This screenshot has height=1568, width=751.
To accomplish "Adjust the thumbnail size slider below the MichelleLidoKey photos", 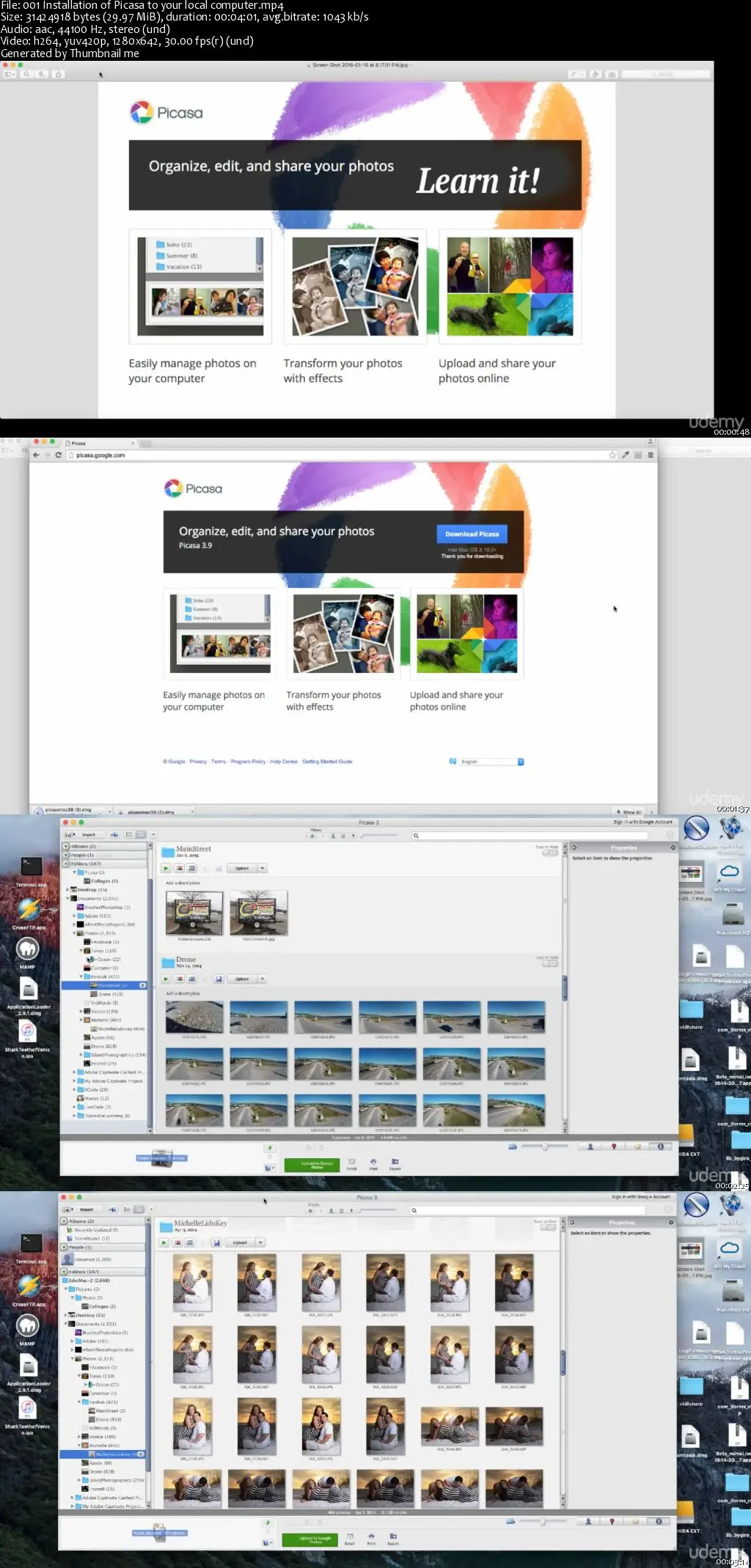I will pyautogui.click(x=543, y=1521).
